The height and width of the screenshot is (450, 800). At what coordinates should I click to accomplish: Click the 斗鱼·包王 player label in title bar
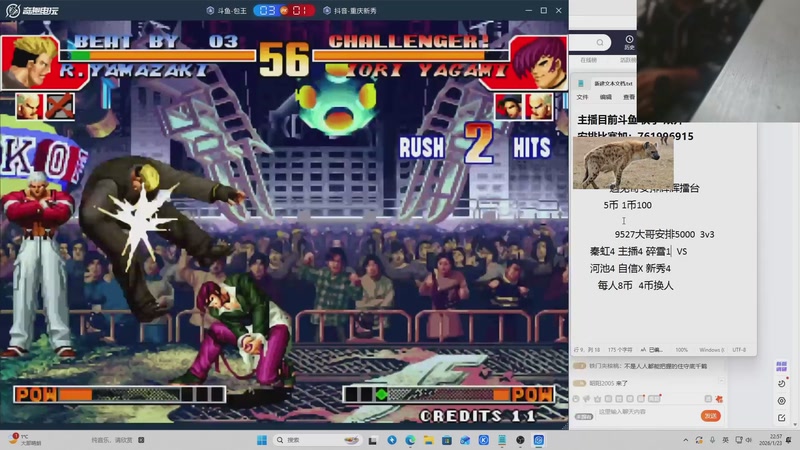click(x=227, y=10)
